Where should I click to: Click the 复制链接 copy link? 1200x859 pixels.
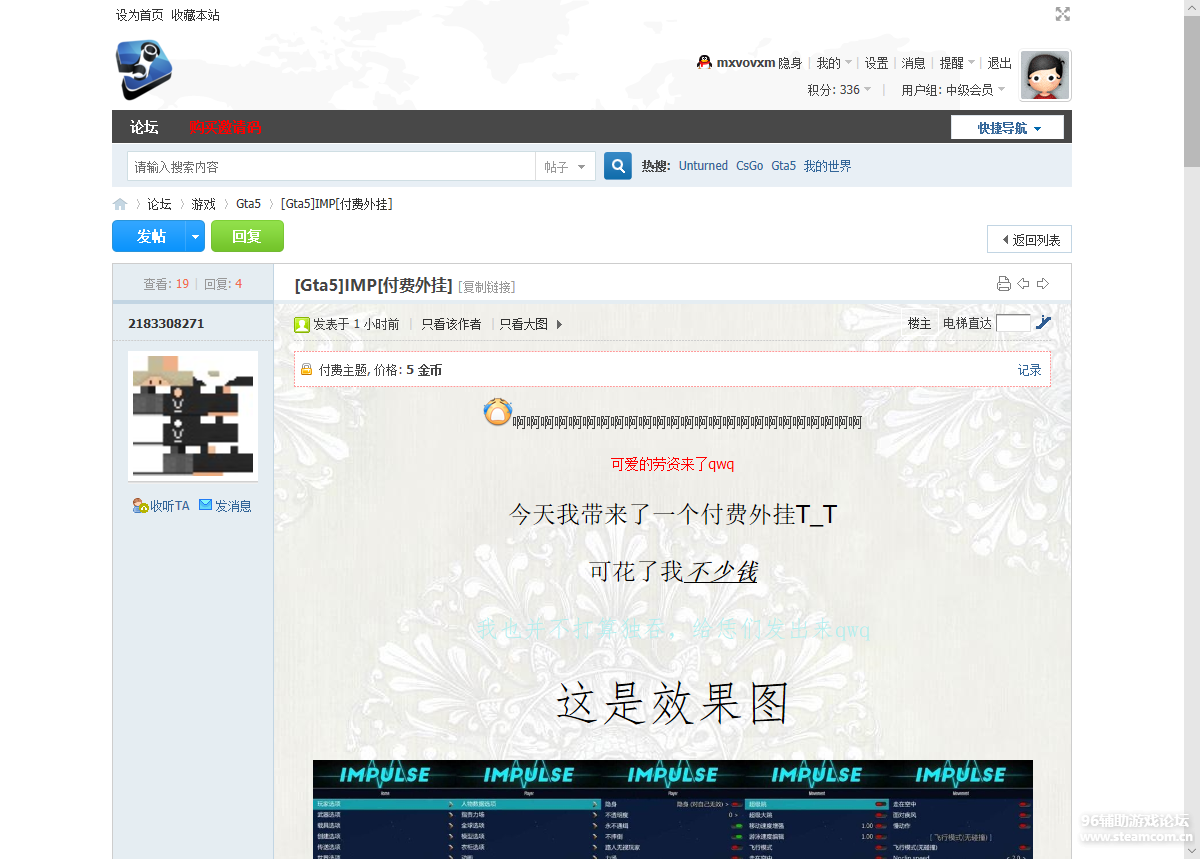[x=487, y=287]
